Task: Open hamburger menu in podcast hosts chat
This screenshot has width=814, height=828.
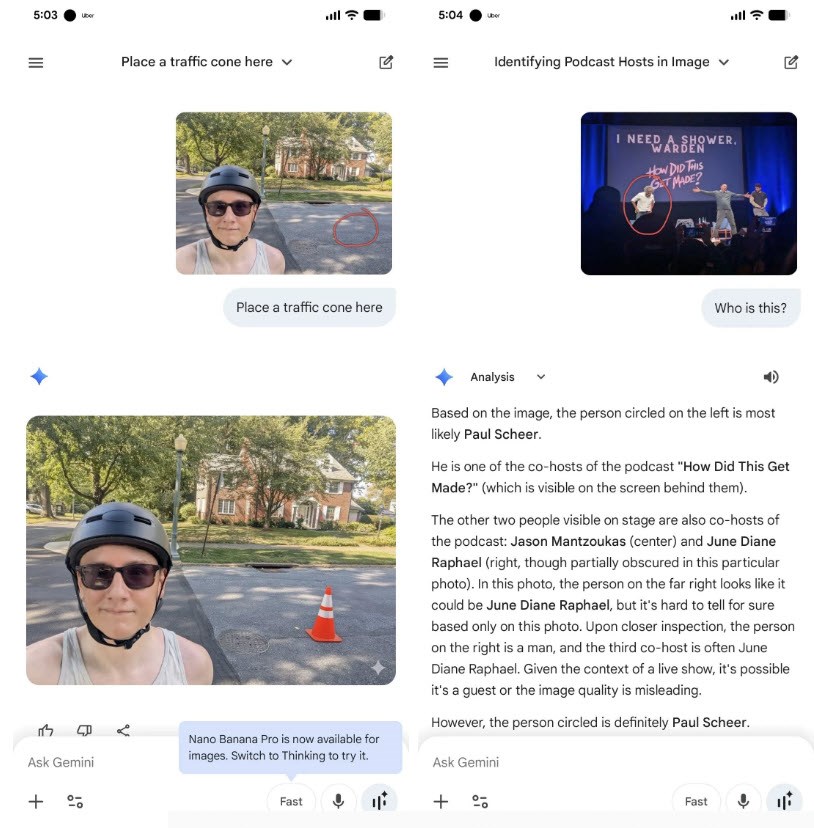Action: [x=441, y=63]
